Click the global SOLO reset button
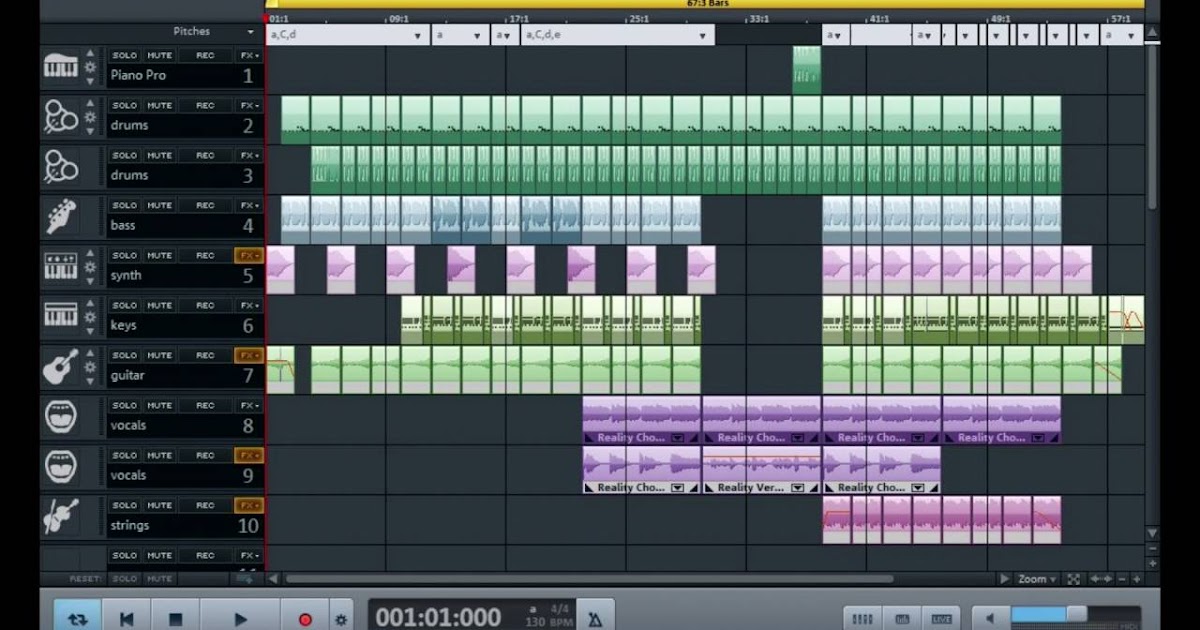The image size is (1200, 630). click(x=125, y=579)
